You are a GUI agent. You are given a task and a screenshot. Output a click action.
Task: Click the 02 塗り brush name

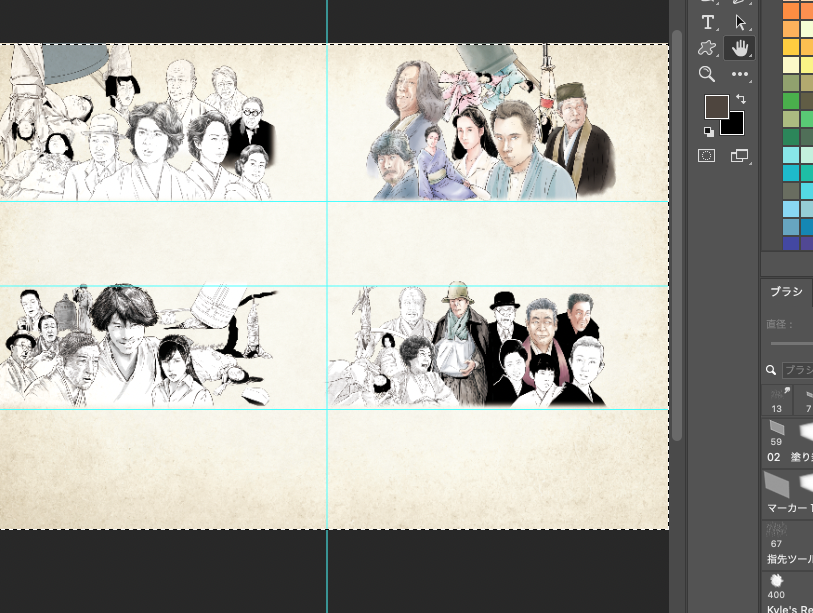pyautogui.click(x=790, y=457)
